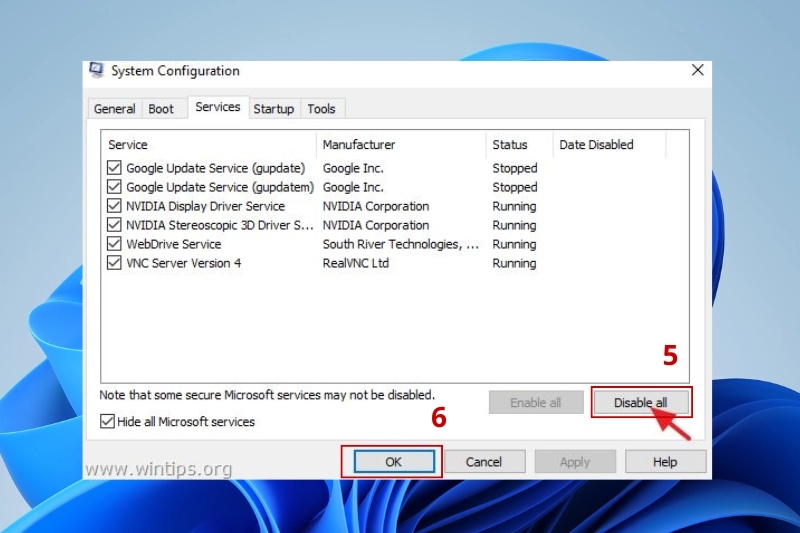Select the 'WebDrive Service' row name
Viewport: 800px width, 533px height.
point(174,244)
